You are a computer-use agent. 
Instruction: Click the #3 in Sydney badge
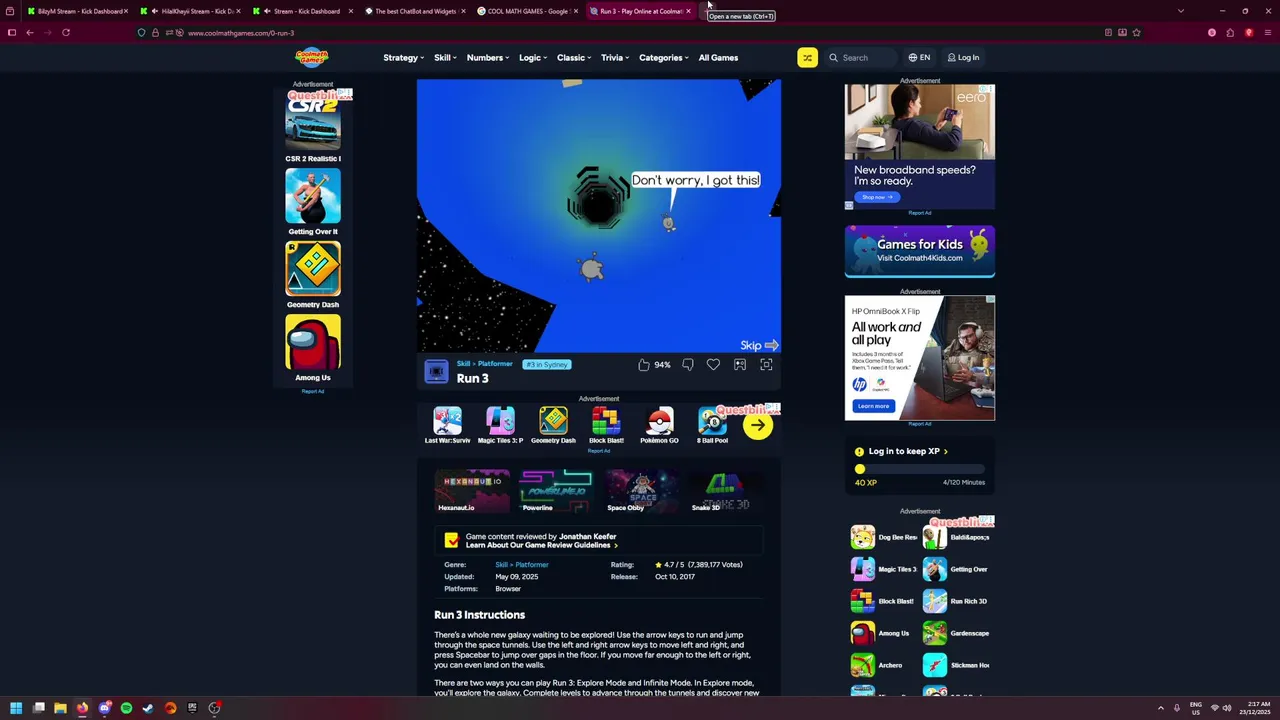pyautogui.click(x=547, y=365)
